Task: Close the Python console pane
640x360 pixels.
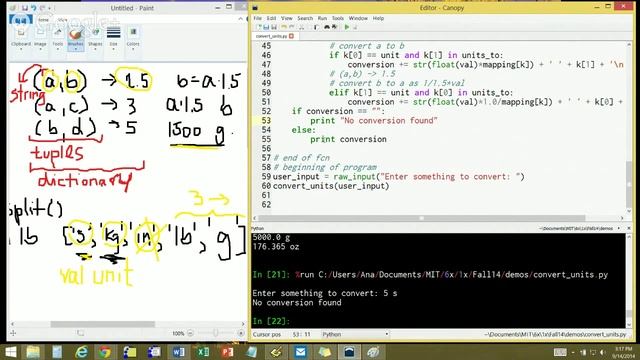Action: coord(629,229)
